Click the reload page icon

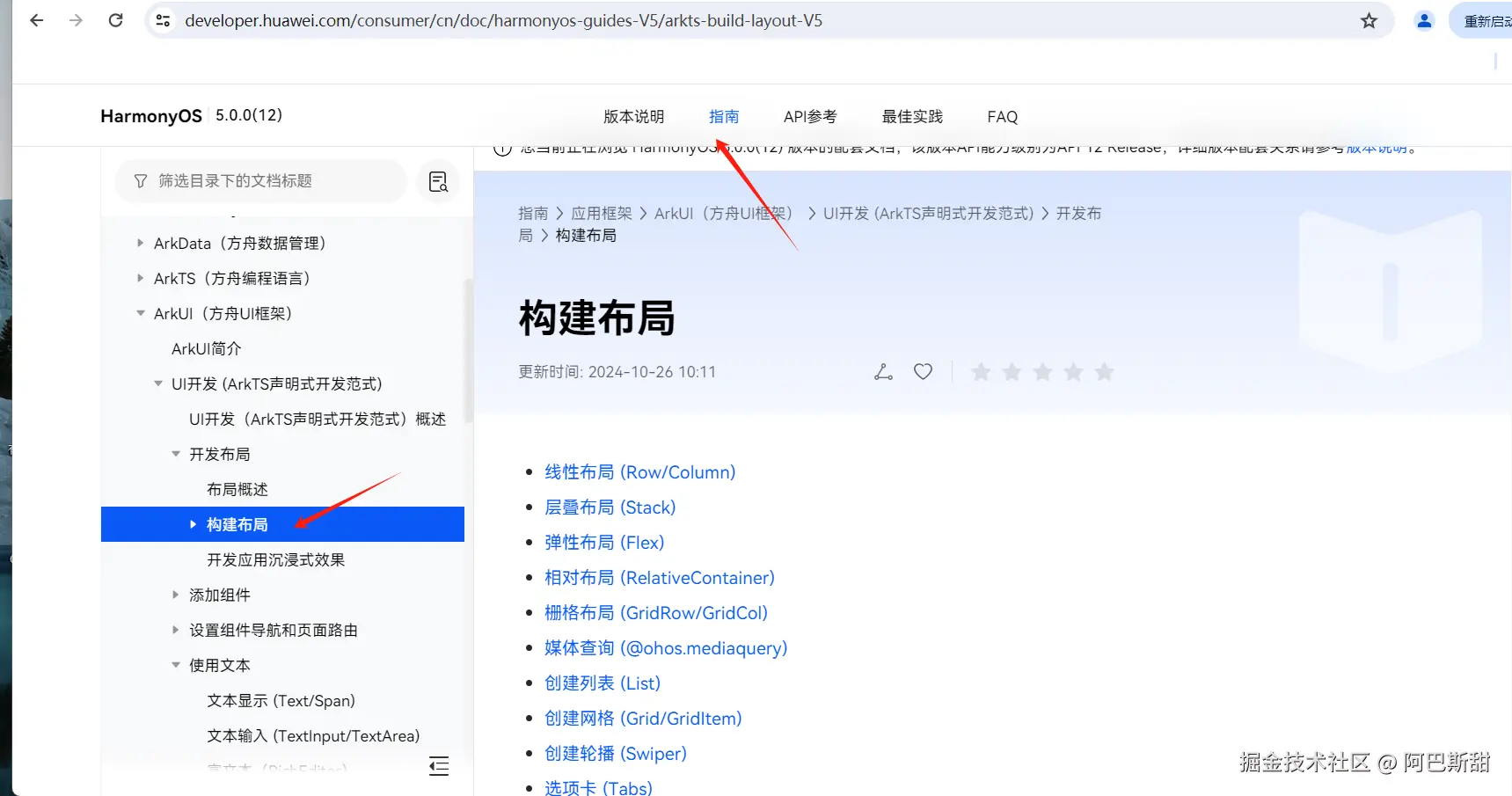click(x=115, y=20)
